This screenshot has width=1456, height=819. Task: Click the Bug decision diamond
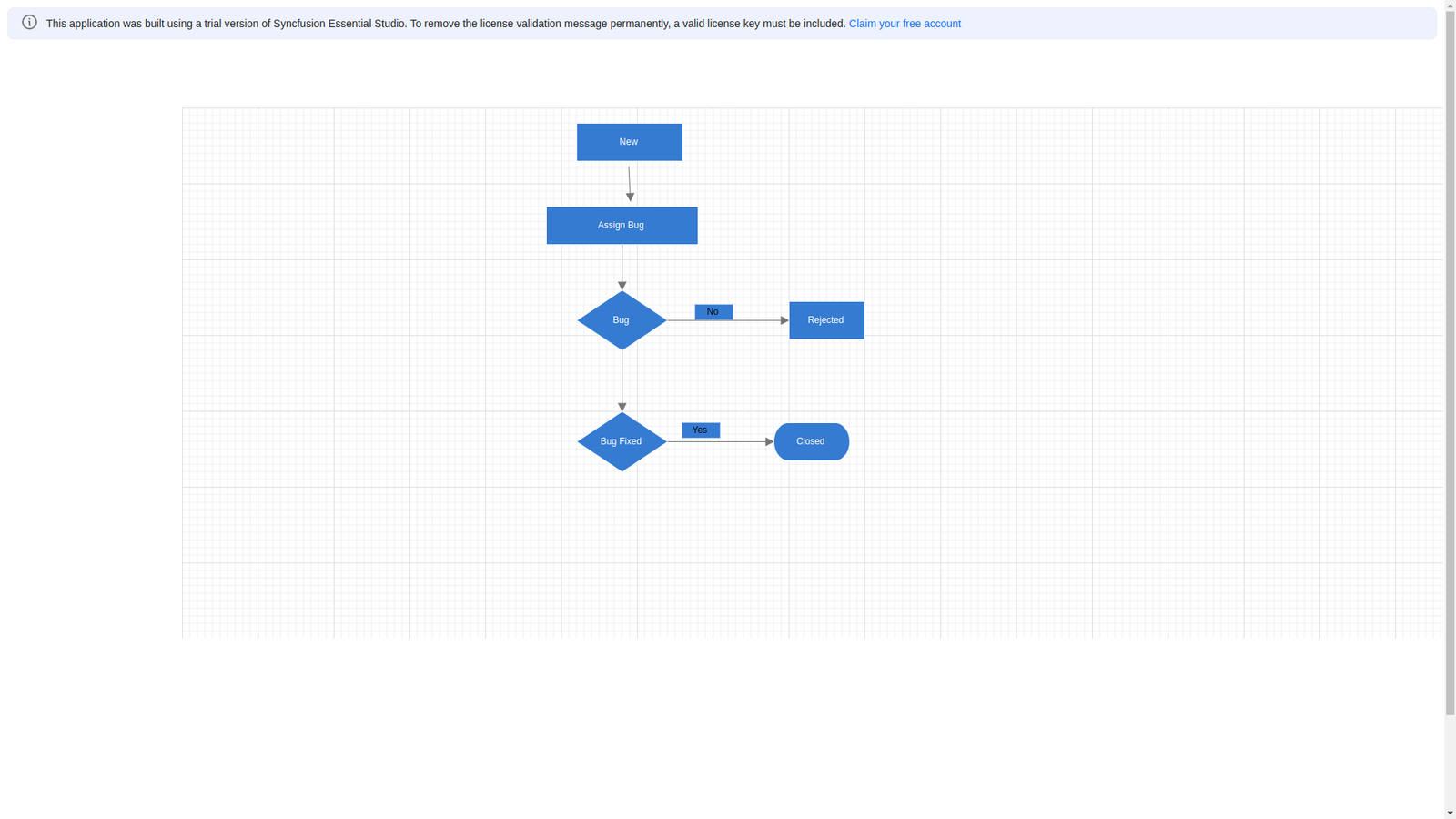coord(622,320)
